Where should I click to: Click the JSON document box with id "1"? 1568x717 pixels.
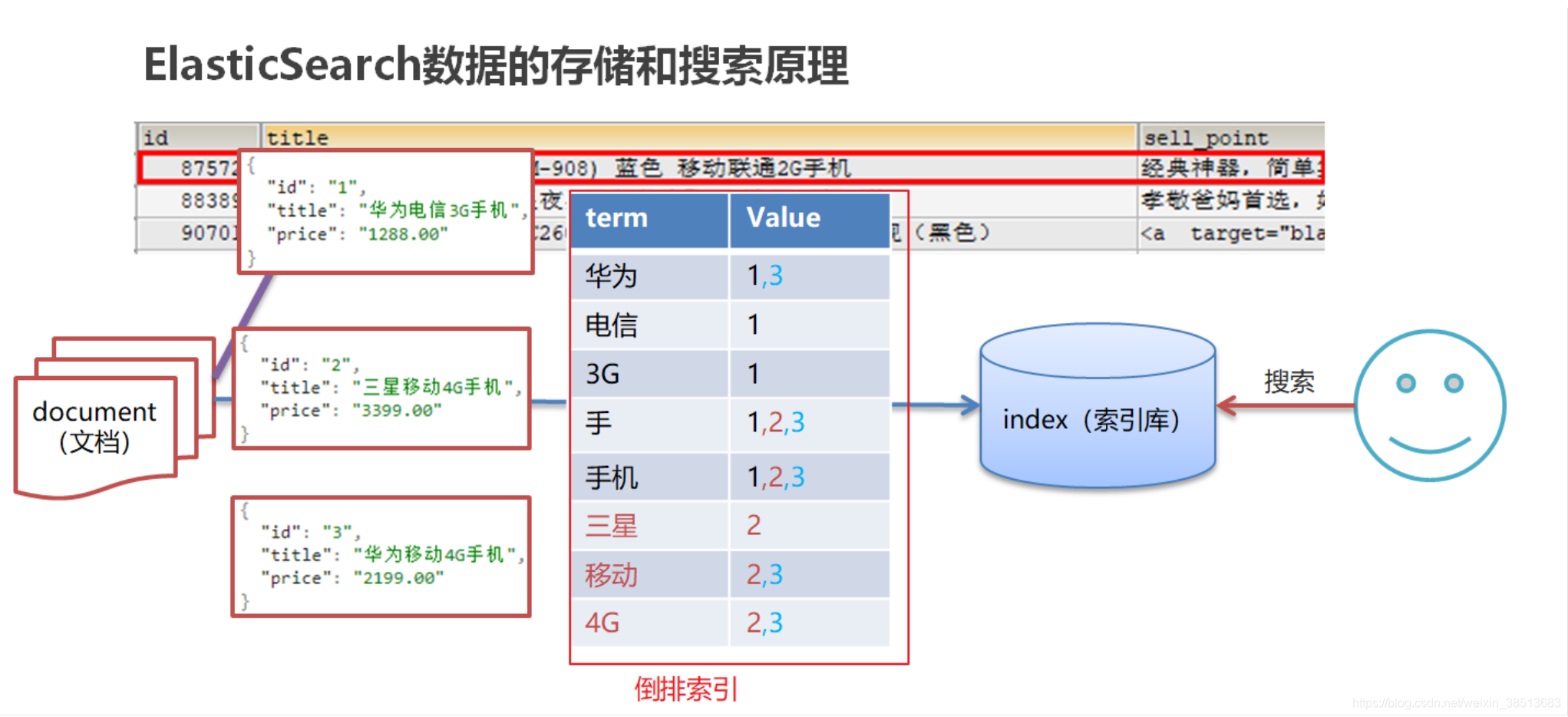(386, 212)
